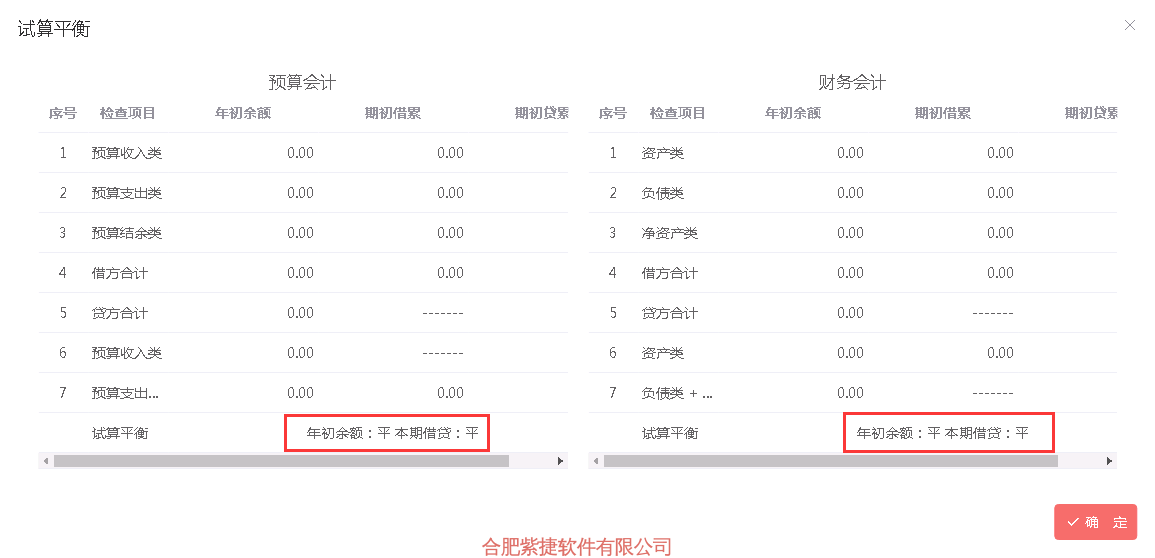
Task: Click right scroll arrow under 财务会计 table
Action: [x=1110, y=461]
